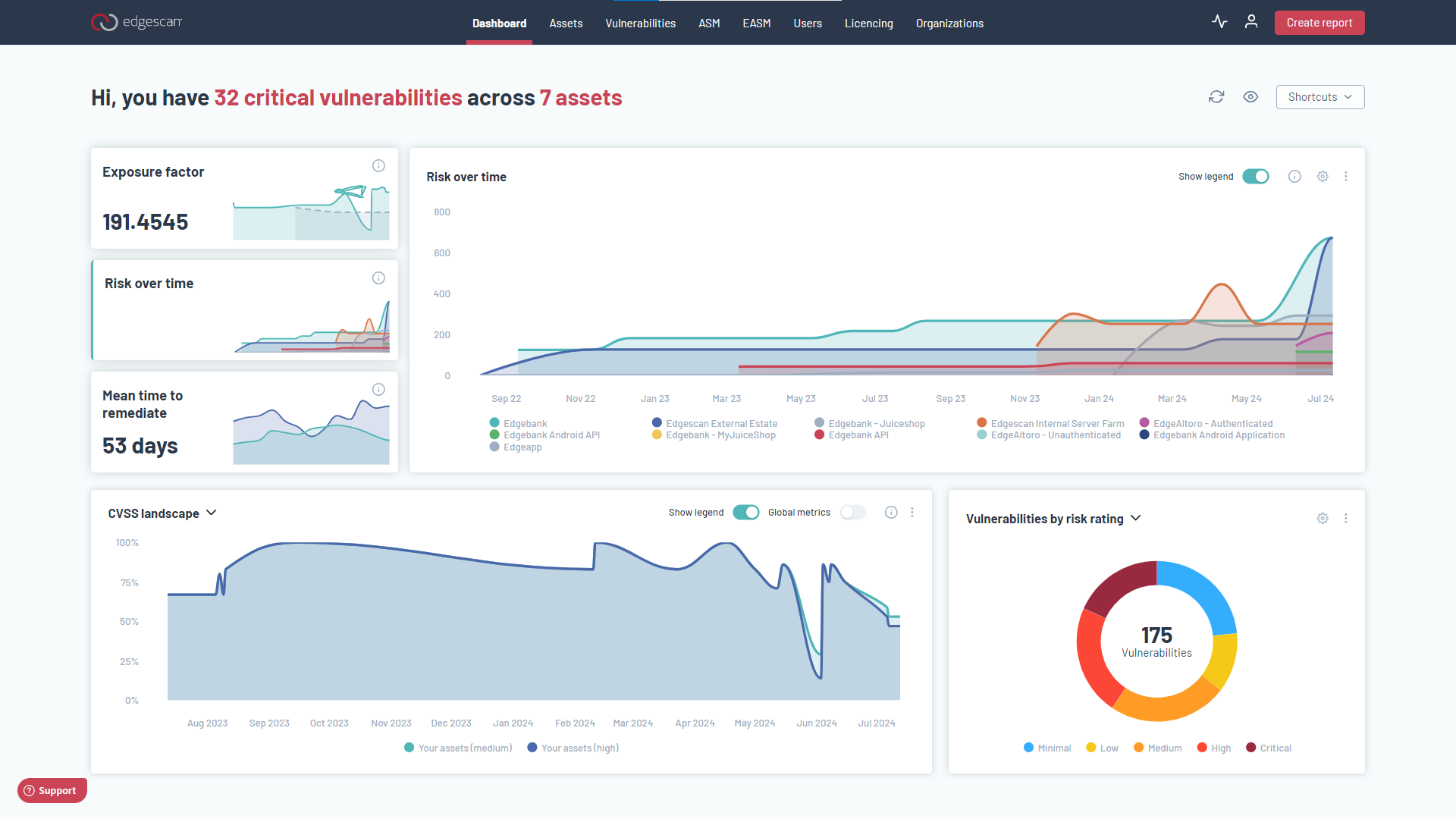Enable the Global metrics toggle
1456x819 pixels.
(852, 513)
